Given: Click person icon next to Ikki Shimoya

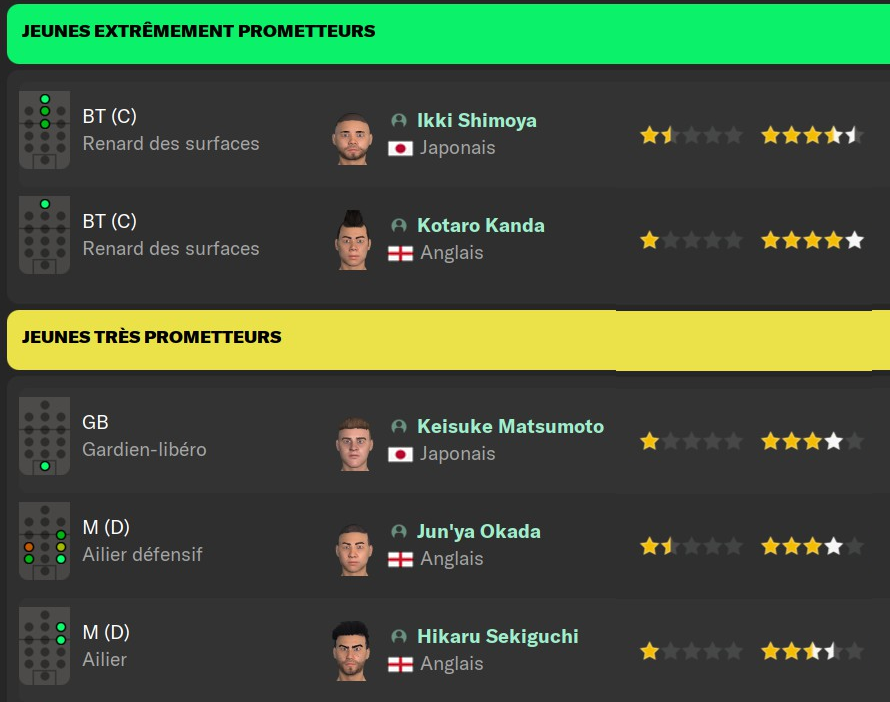Looking at the screenshot, I should pos(399,120).
